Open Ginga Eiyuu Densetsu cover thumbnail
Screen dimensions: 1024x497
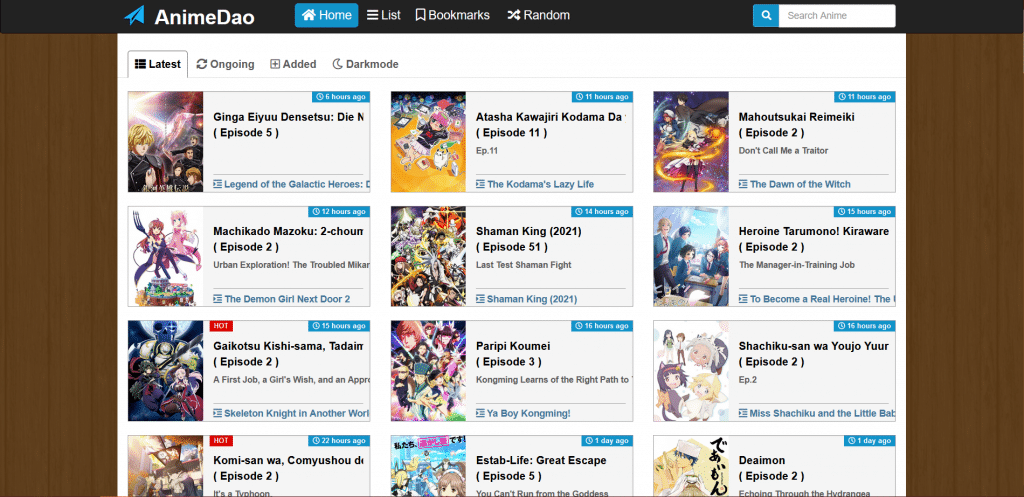[166, 142]
